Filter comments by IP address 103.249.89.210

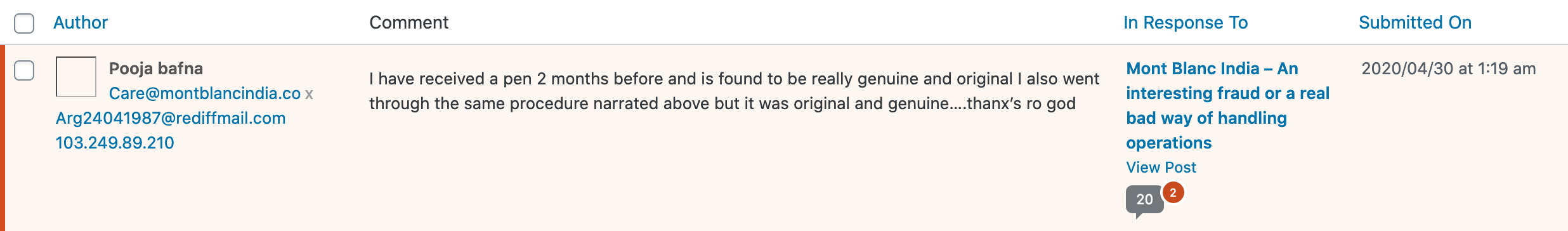[x=115, y=143]
